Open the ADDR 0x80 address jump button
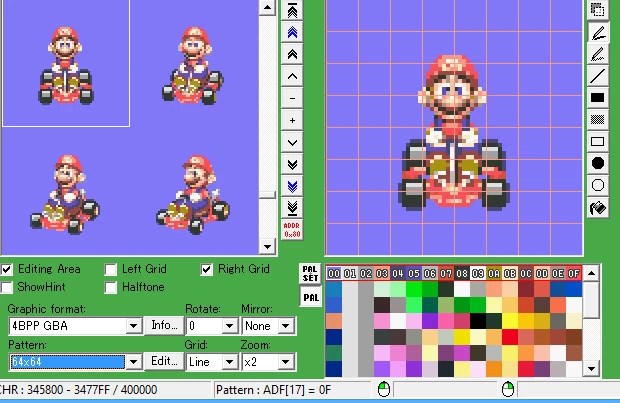 292,230
